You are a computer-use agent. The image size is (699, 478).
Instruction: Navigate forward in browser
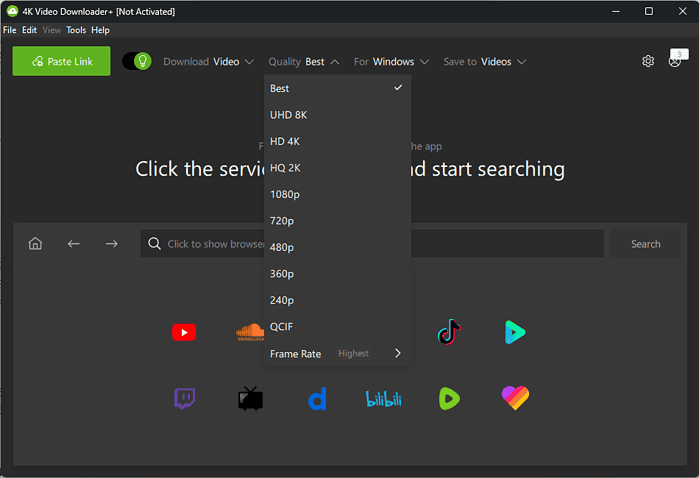pos(111,243)
